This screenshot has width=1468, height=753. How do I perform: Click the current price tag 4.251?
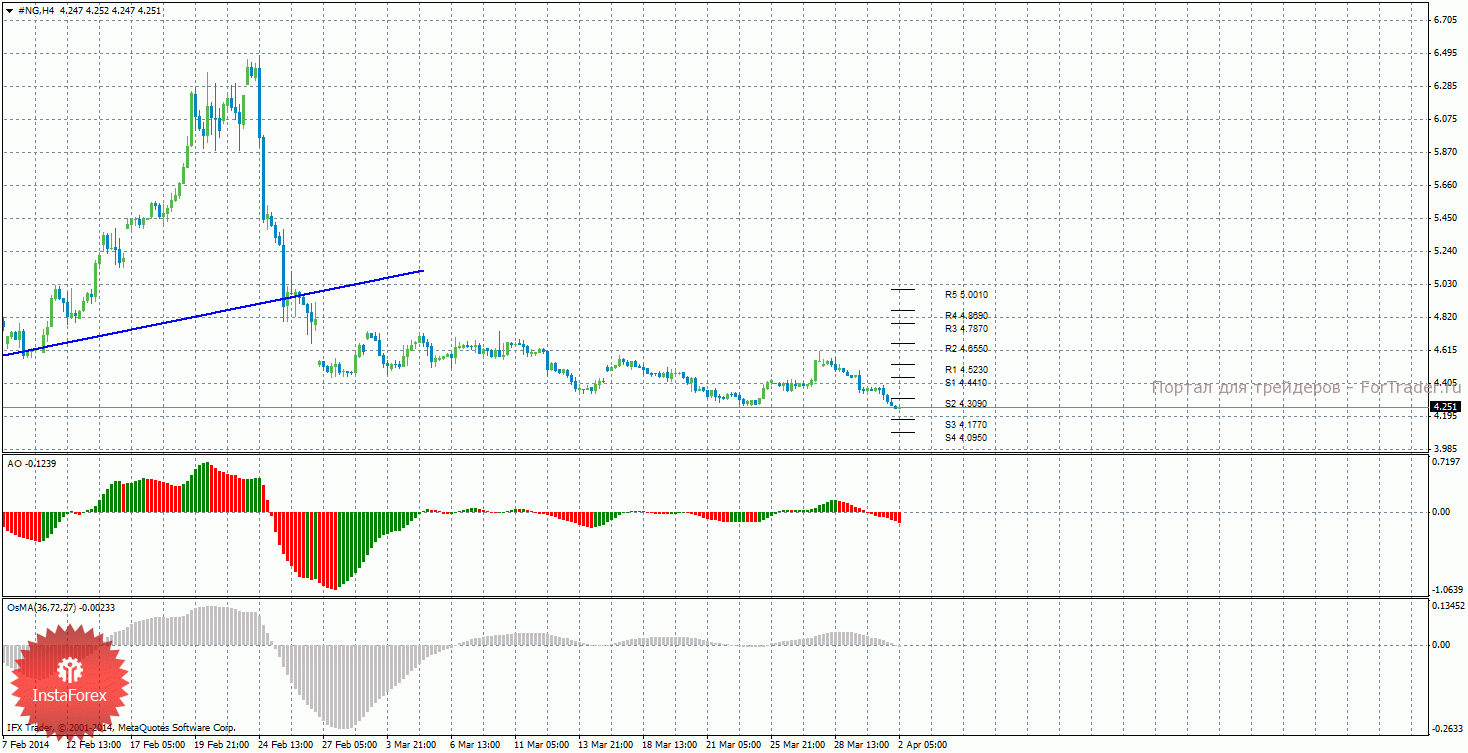pos(1444,407)
